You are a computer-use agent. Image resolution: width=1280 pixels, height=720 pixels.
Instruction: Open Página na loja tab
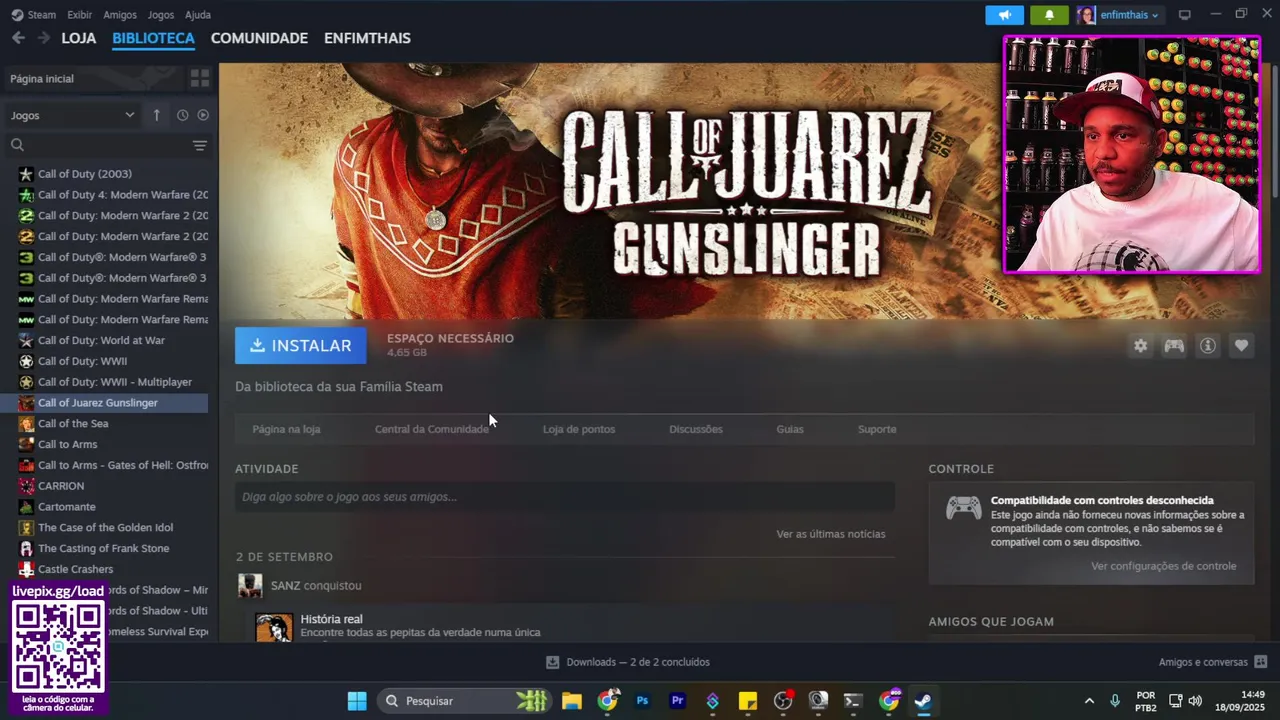pos(286,429)
